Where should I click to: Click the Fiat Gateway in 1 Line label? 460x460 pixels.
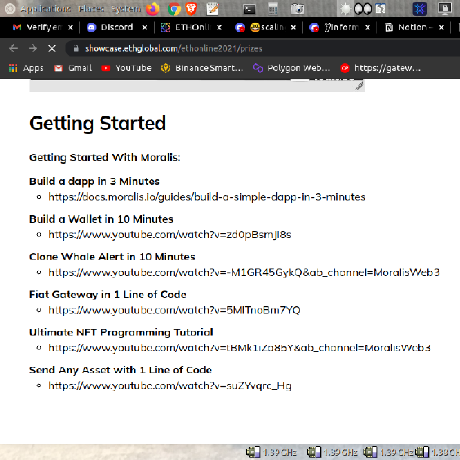[108, 294]
